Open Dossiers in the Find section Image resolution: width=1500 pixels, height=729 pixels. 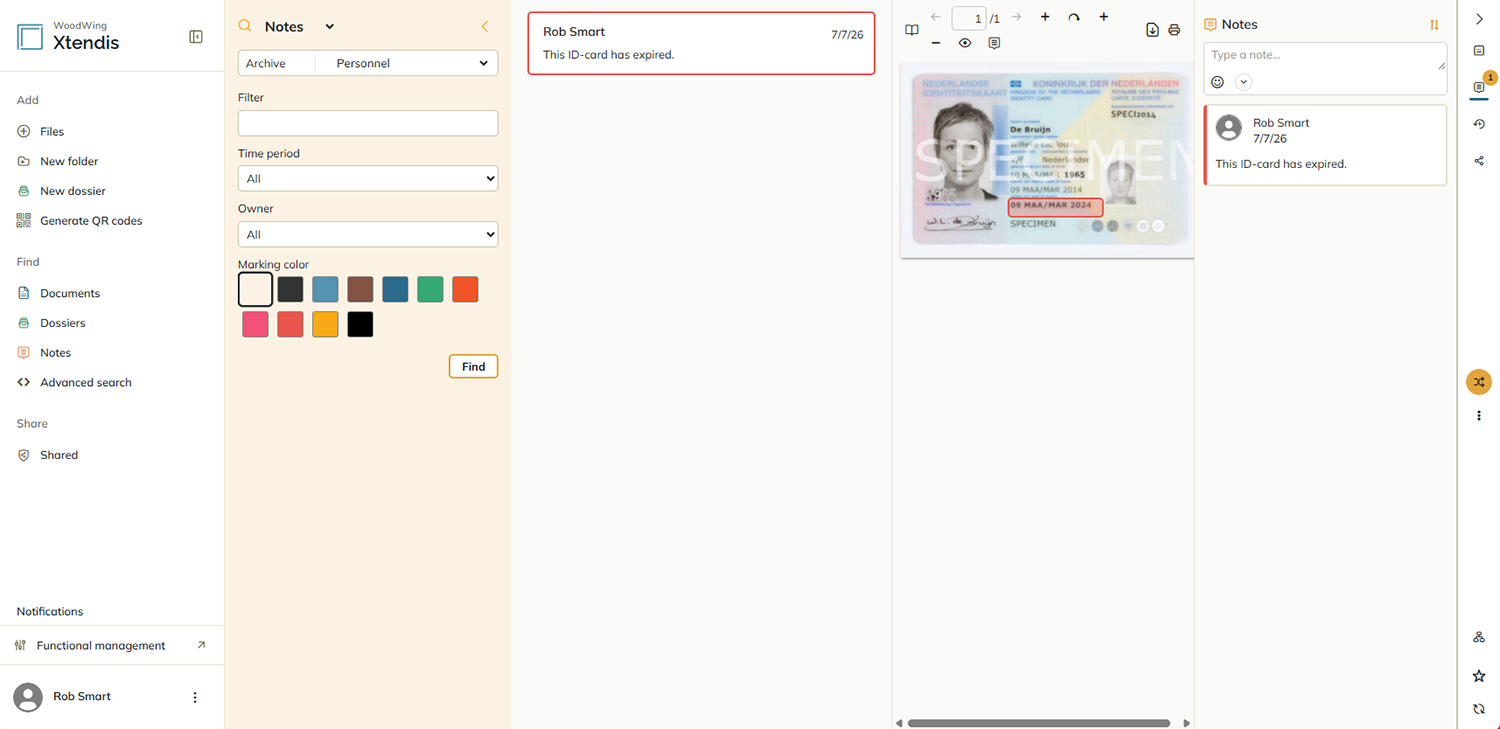point(52,323)
